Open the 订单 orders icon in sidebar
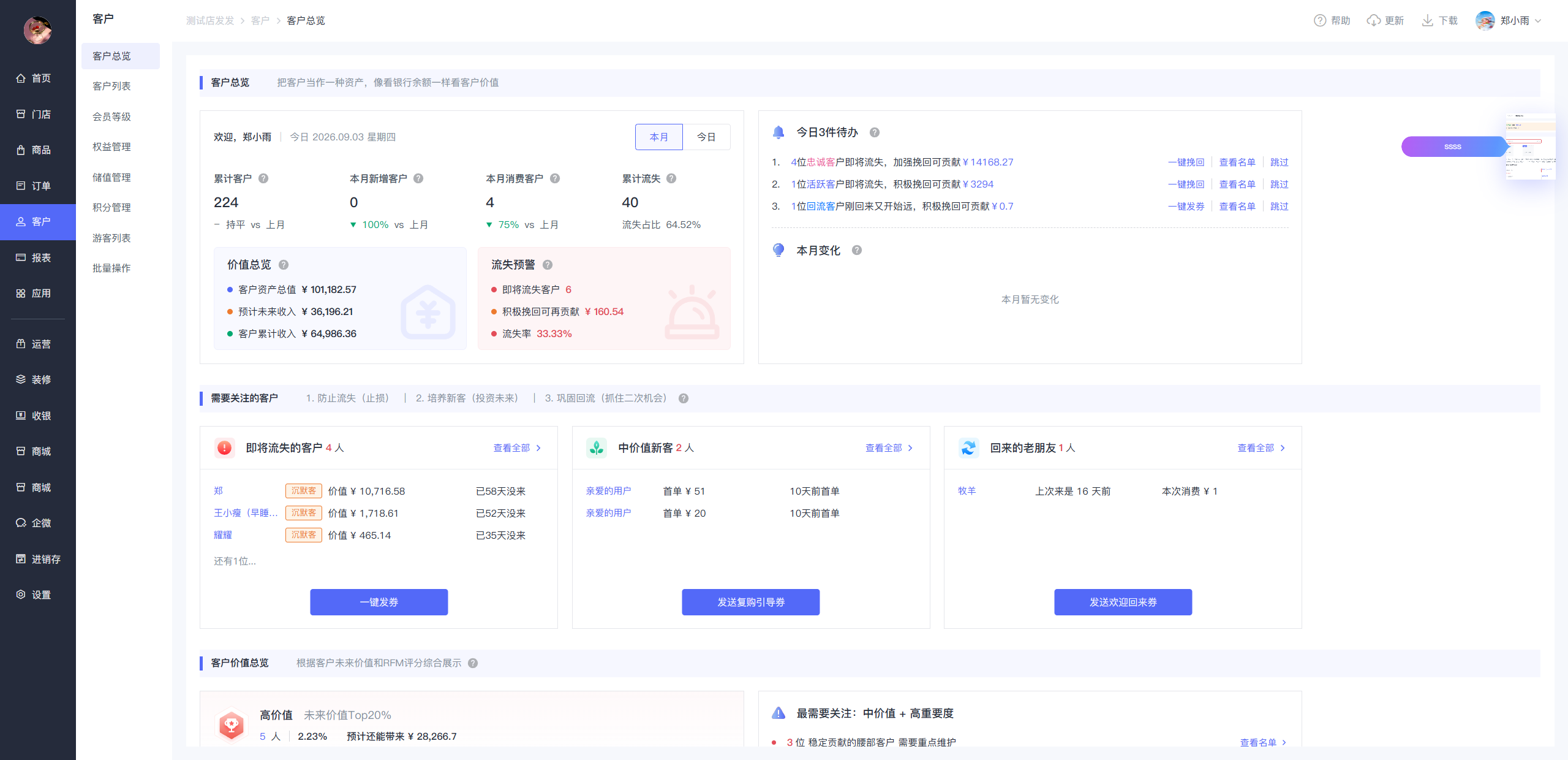Screen dimensions: 1568x760 pyautogui.click(x=21, y=186)
